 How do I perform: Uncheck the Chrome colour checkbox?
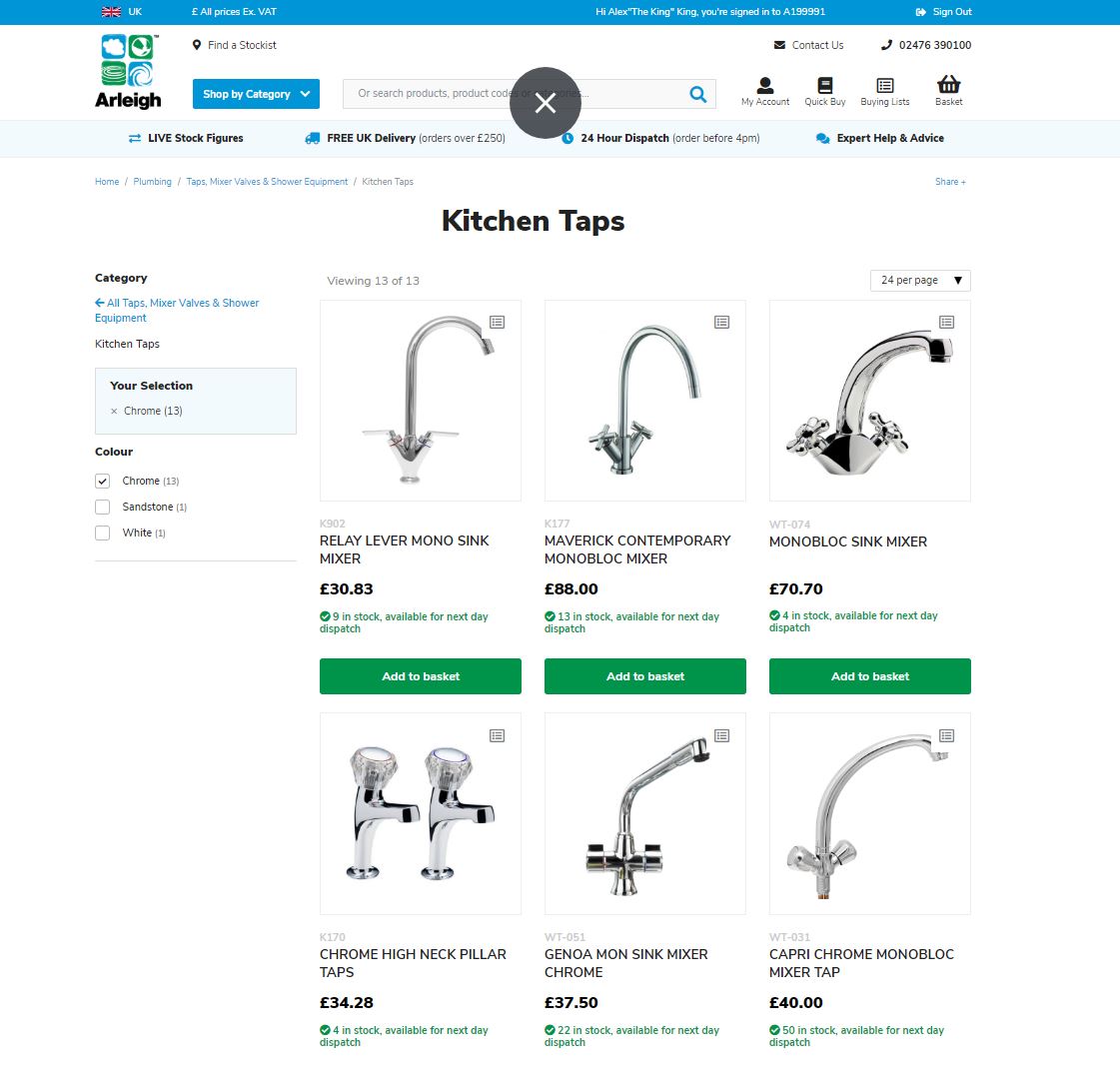point(102,481)
